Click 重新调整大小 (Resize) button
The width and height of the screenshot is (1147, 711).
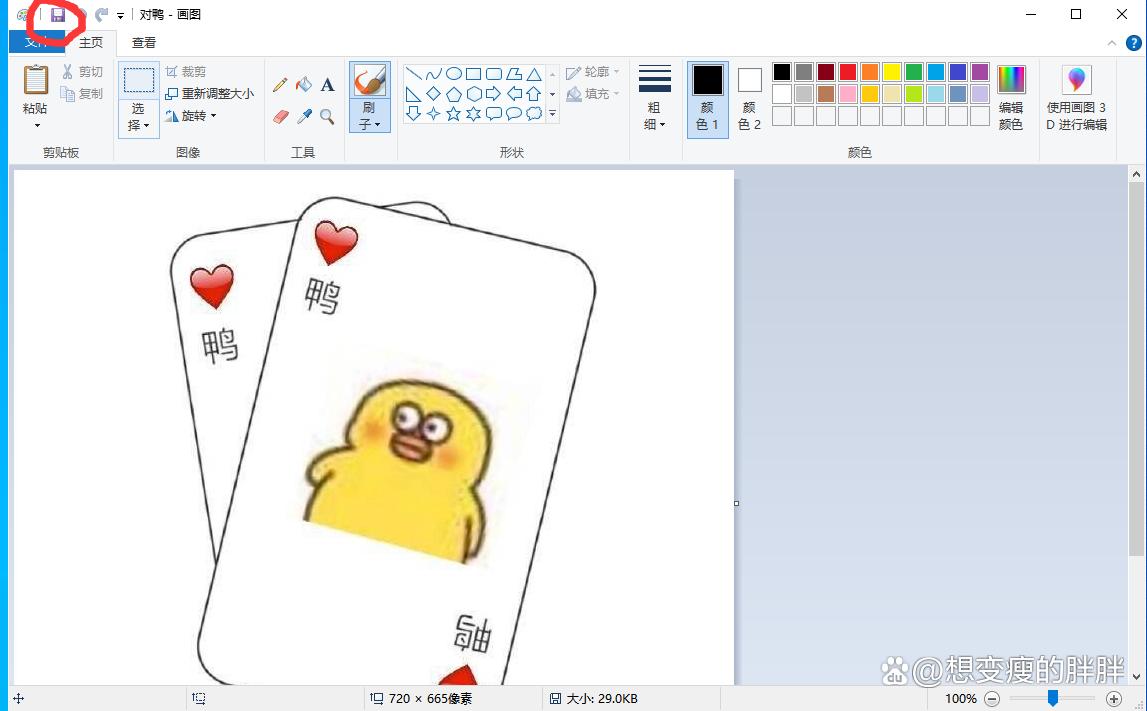tap(209, 94)
